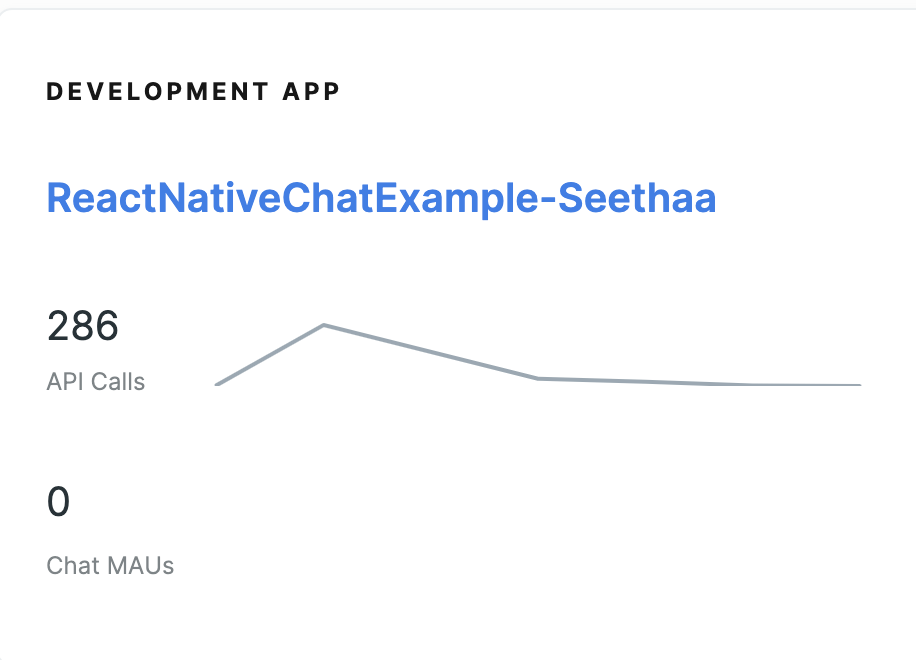
Task: Click the sparkline elbow after the decline
Action: point(538,379)
